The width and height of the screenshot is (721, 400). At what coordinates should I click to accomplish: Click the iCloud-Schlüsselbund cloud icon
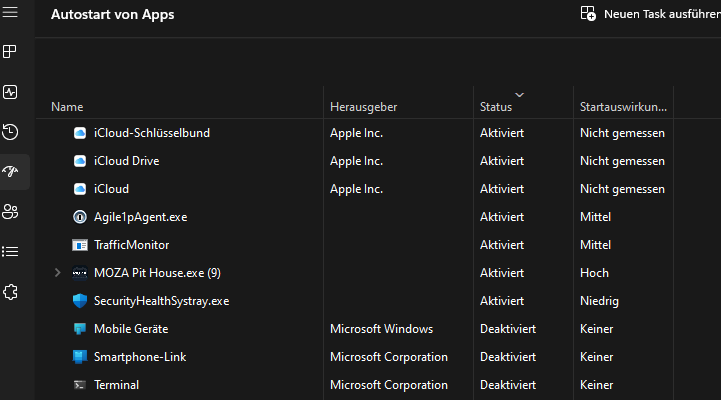80,133
